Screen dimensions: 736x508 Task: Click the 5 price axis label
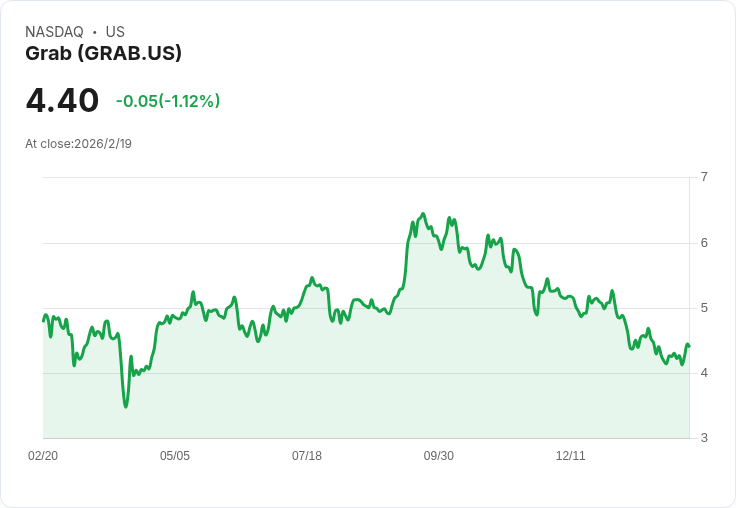point(704,308)
